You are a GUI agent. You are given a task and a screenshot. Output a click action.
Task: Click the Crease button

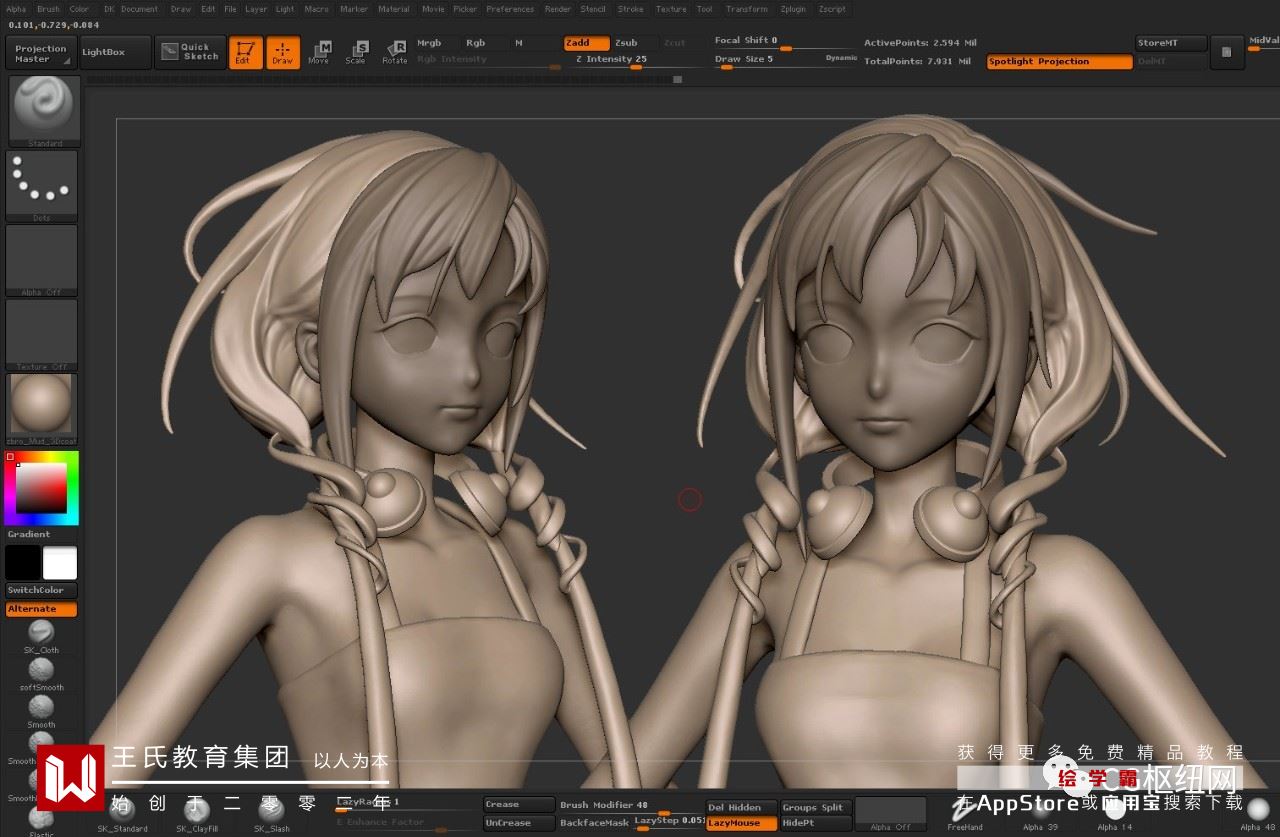[519, 805]
